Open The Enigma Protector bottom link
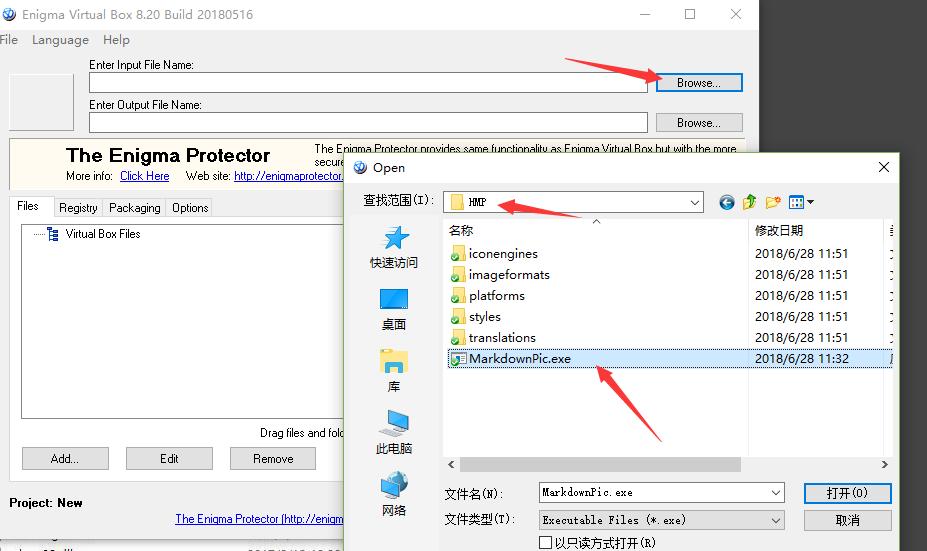927x551 pixels. (x=259, y=519)
